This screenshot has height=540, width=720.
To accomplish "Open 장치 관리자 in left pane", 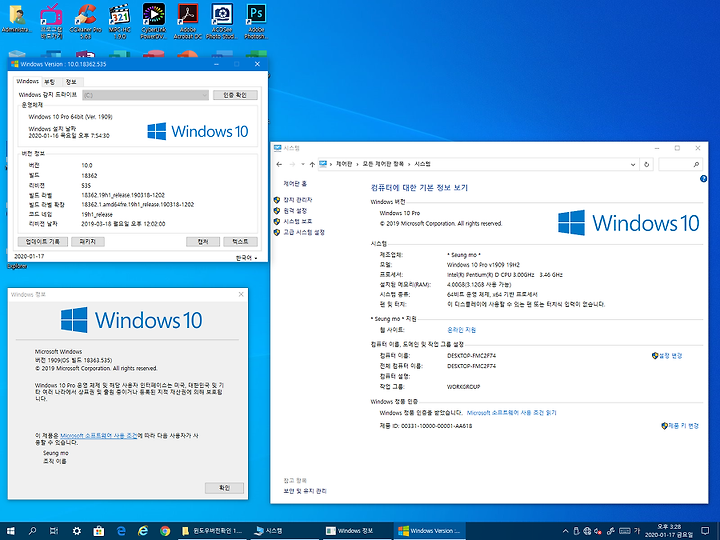I will (298, 200).
